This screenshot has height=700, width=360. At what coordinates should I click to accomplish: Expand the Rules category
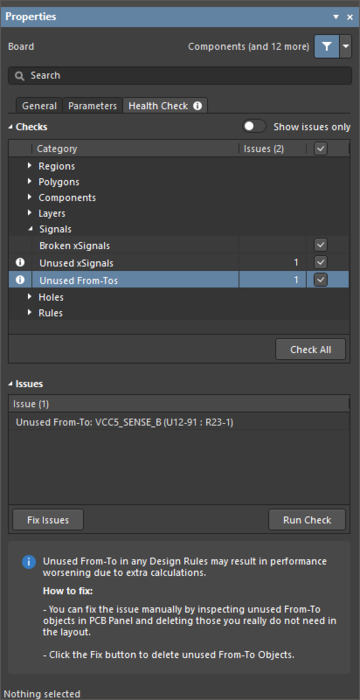pyautogui.click(x=29, y=312)
